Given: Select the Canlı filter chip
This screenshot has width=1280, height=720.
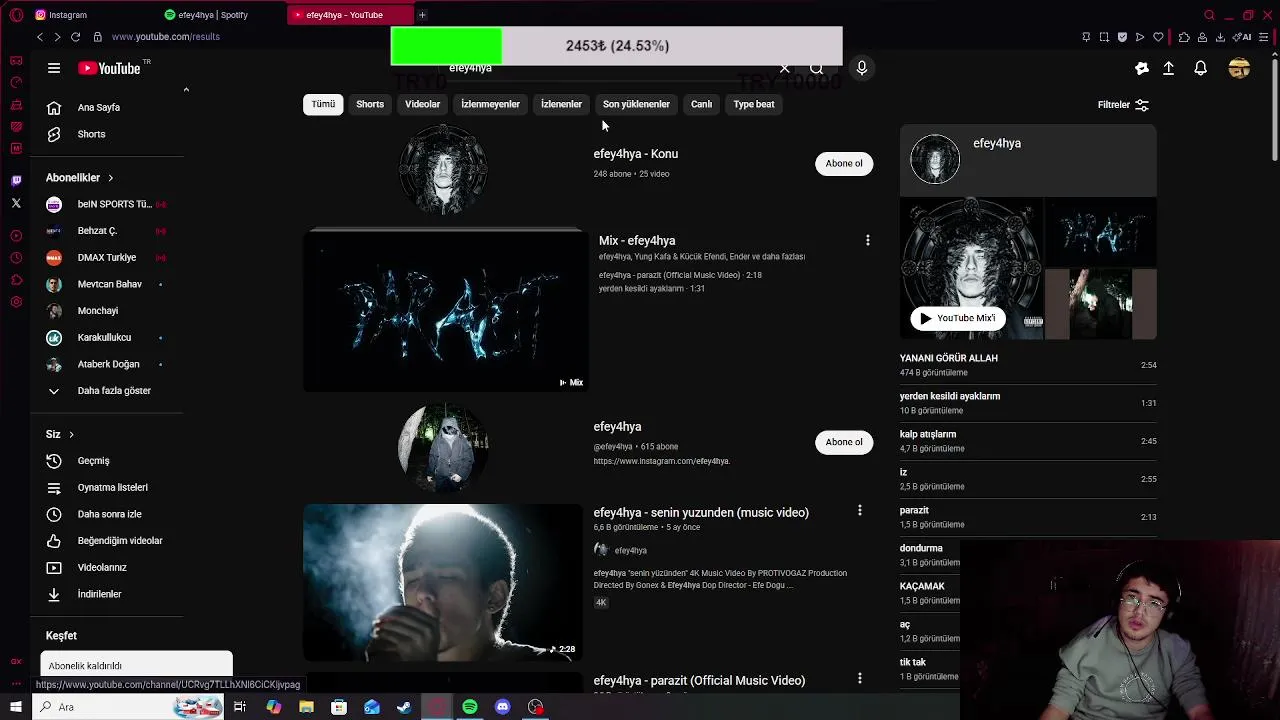Looking at the screenshot, I should click(701, 104).
